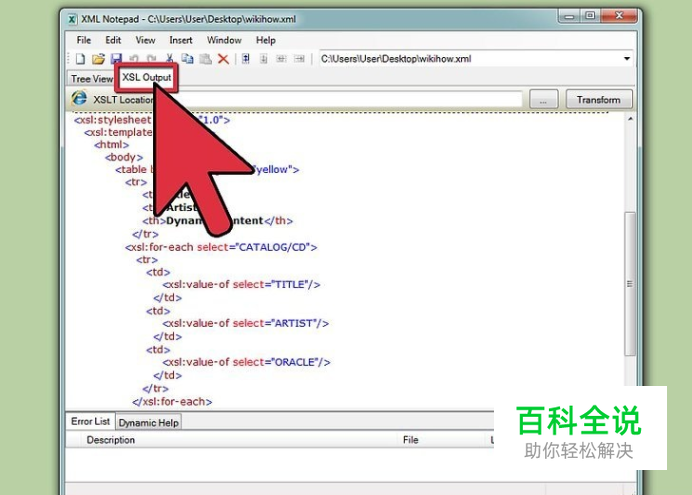Click the <html> tag line
Image resolution: width=692 pixels, height=495 pixels.
pos(112,145)
